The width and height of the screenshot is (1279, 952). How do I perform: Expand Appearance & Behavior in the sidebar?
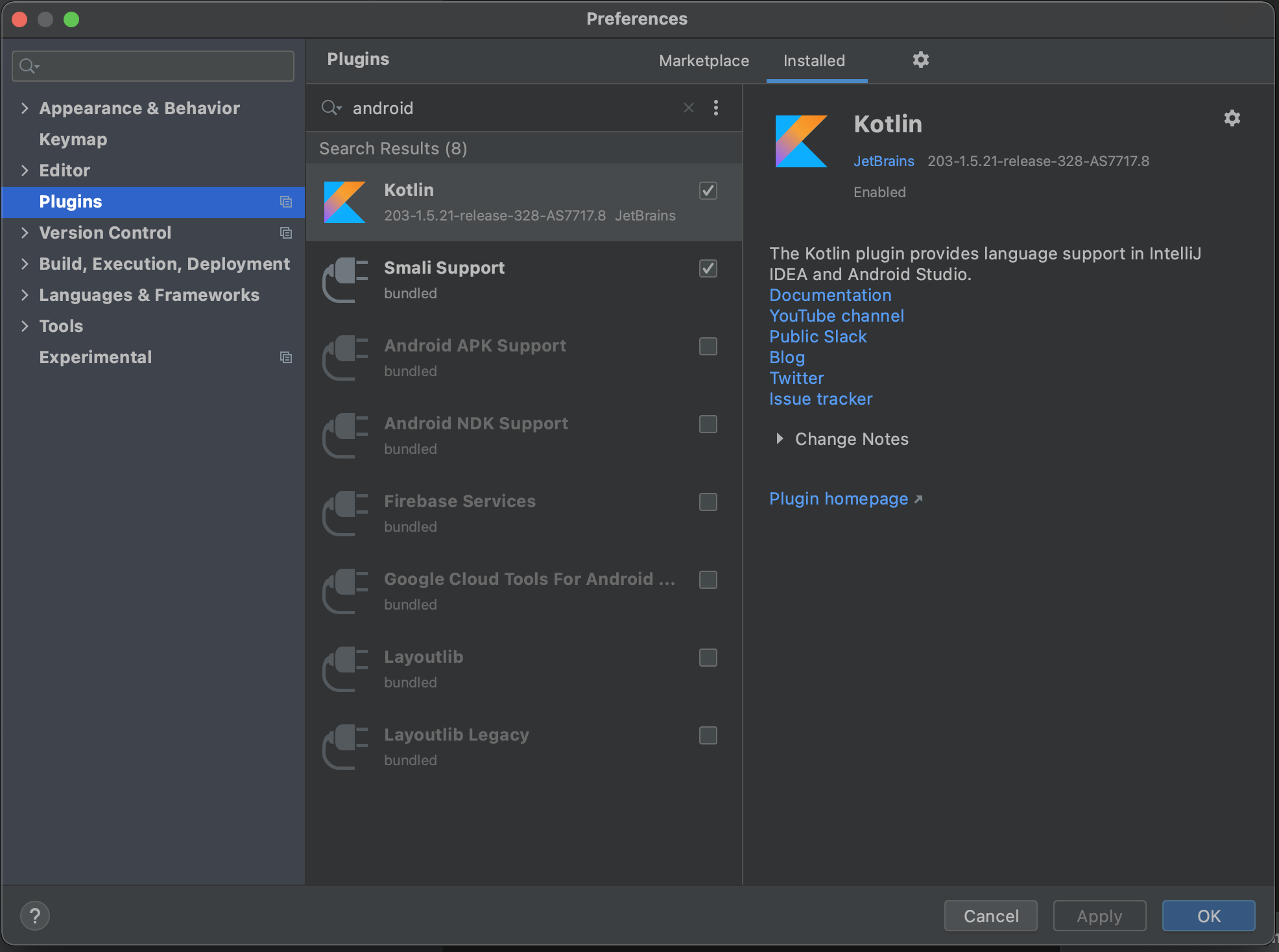tap(25, 108)
